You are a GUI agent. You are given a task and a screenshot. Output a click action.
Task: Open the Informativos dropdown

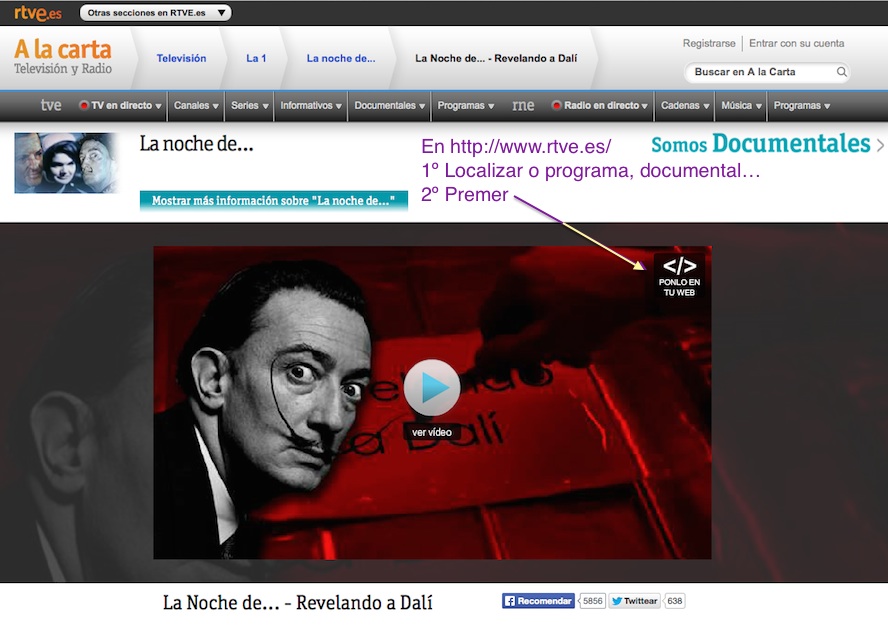311,104
